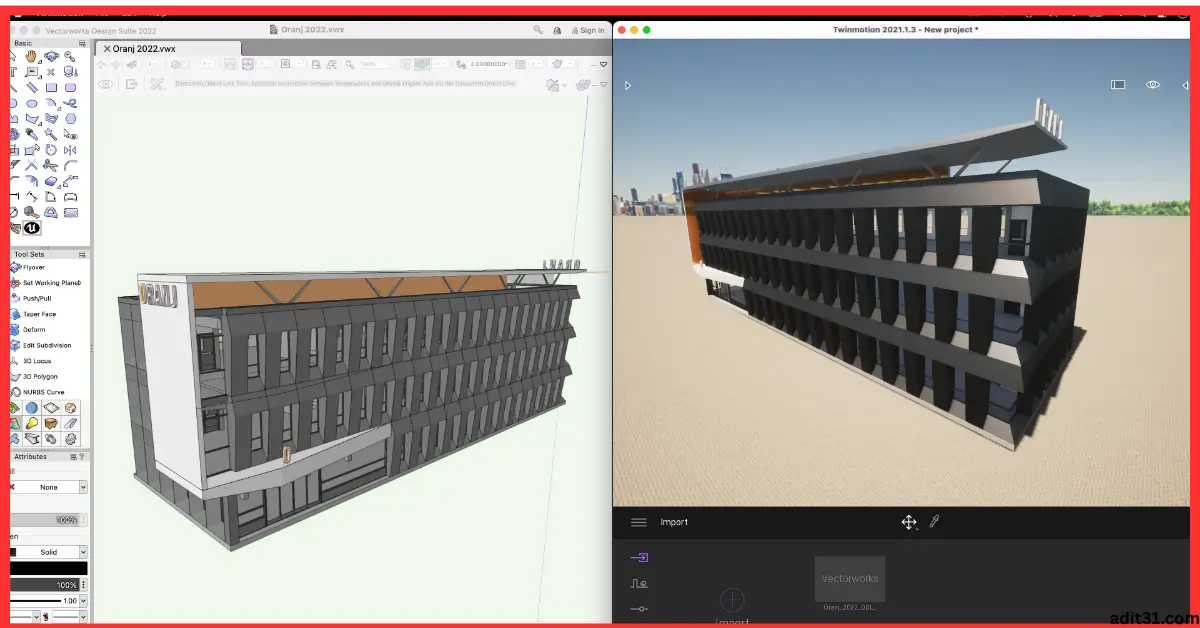Choose Set Working Plane tool
1200x628 pixels.
pos(44,283)
